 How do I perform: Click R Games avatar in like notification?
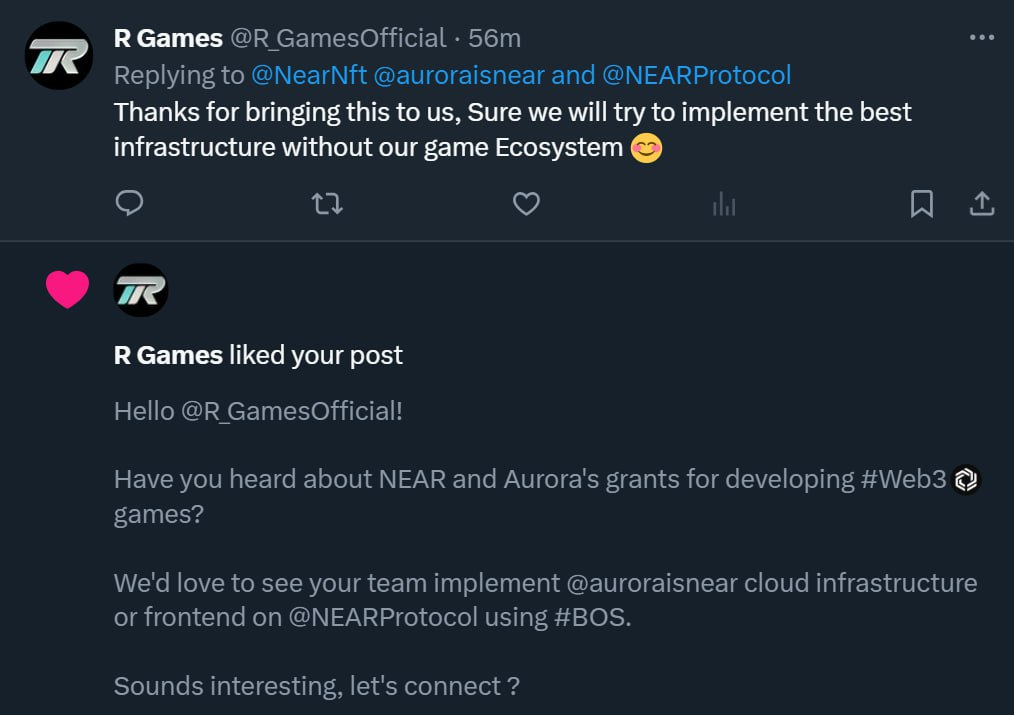[141, 290]
